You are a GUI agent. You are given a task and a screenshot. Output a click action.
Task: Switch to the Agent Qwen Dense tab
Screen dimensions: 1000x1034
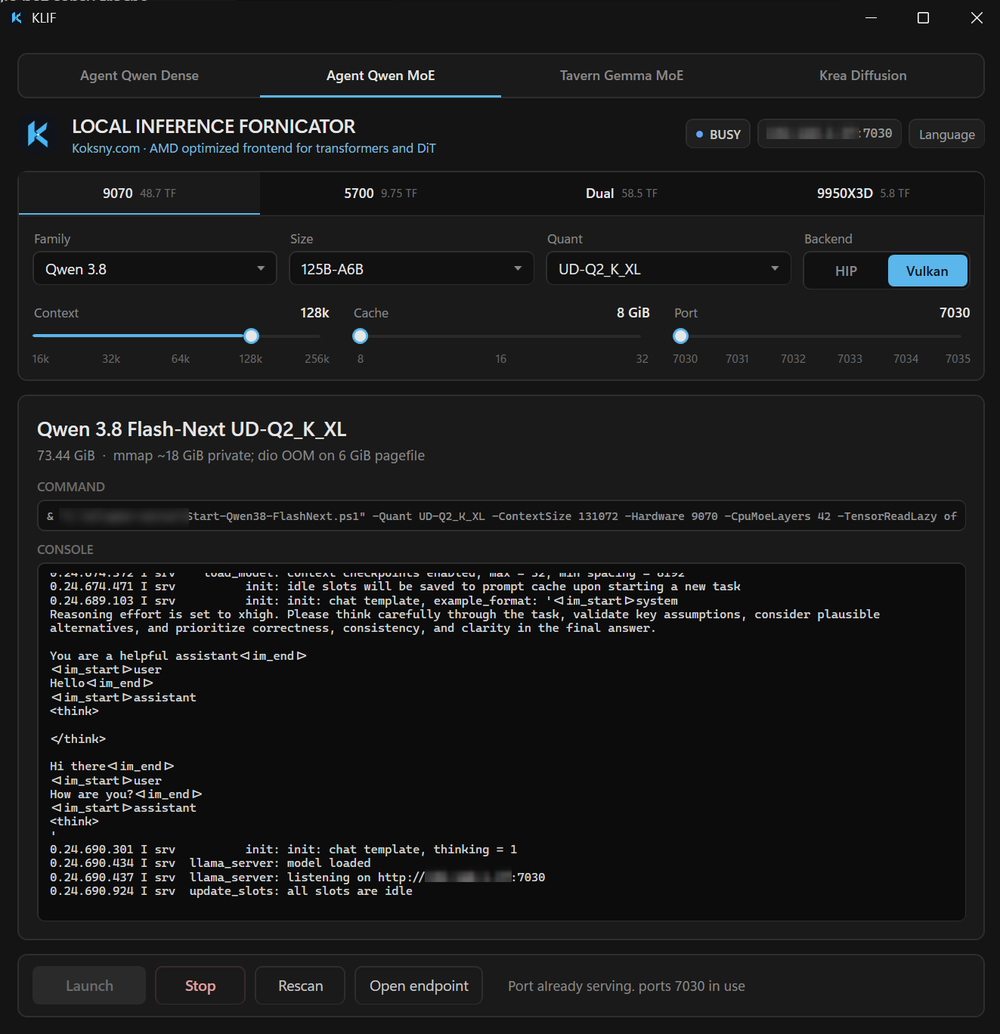pyautogui.click(x=139, y=75)
